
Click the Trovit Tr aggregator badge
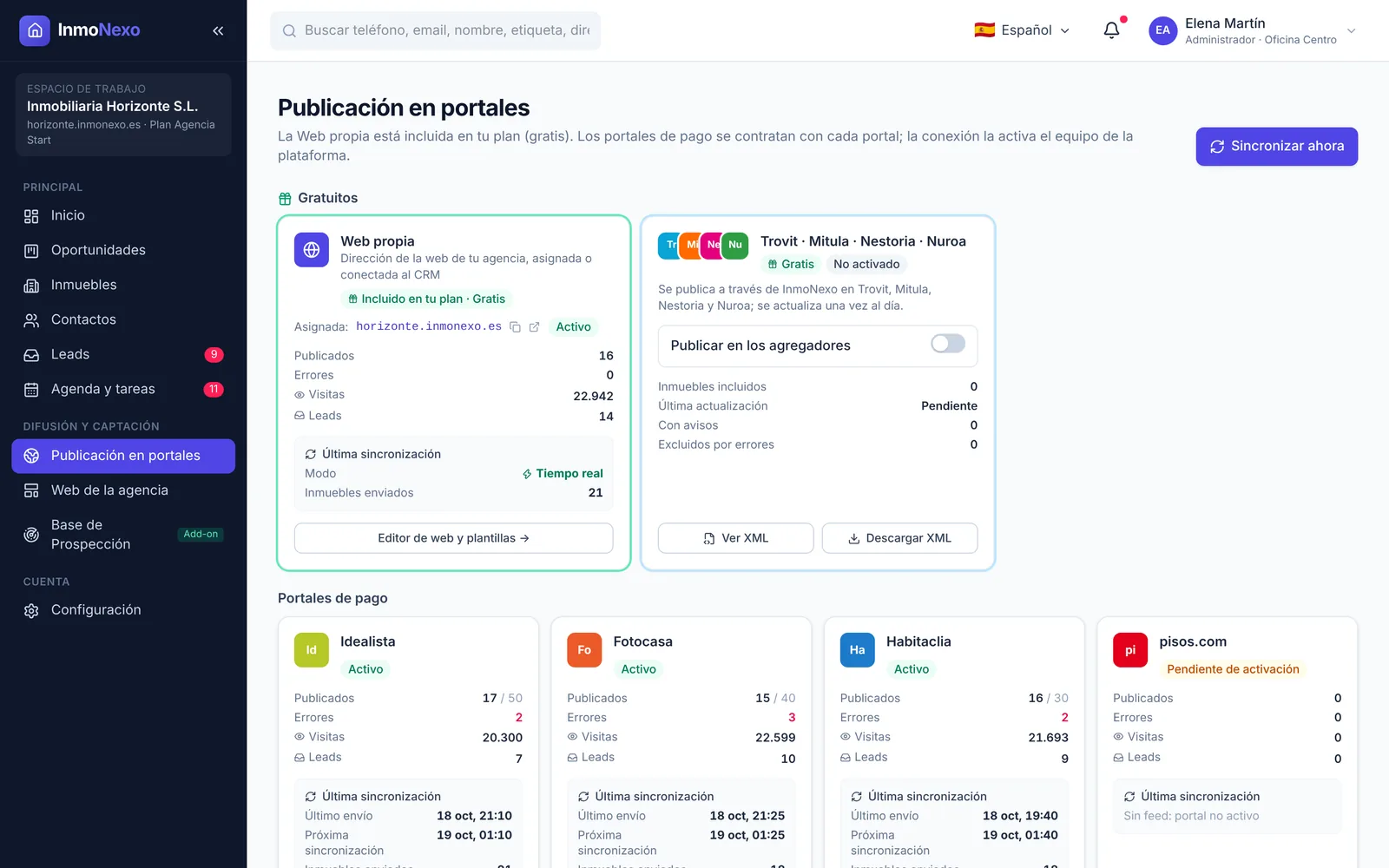click(668, 245)
